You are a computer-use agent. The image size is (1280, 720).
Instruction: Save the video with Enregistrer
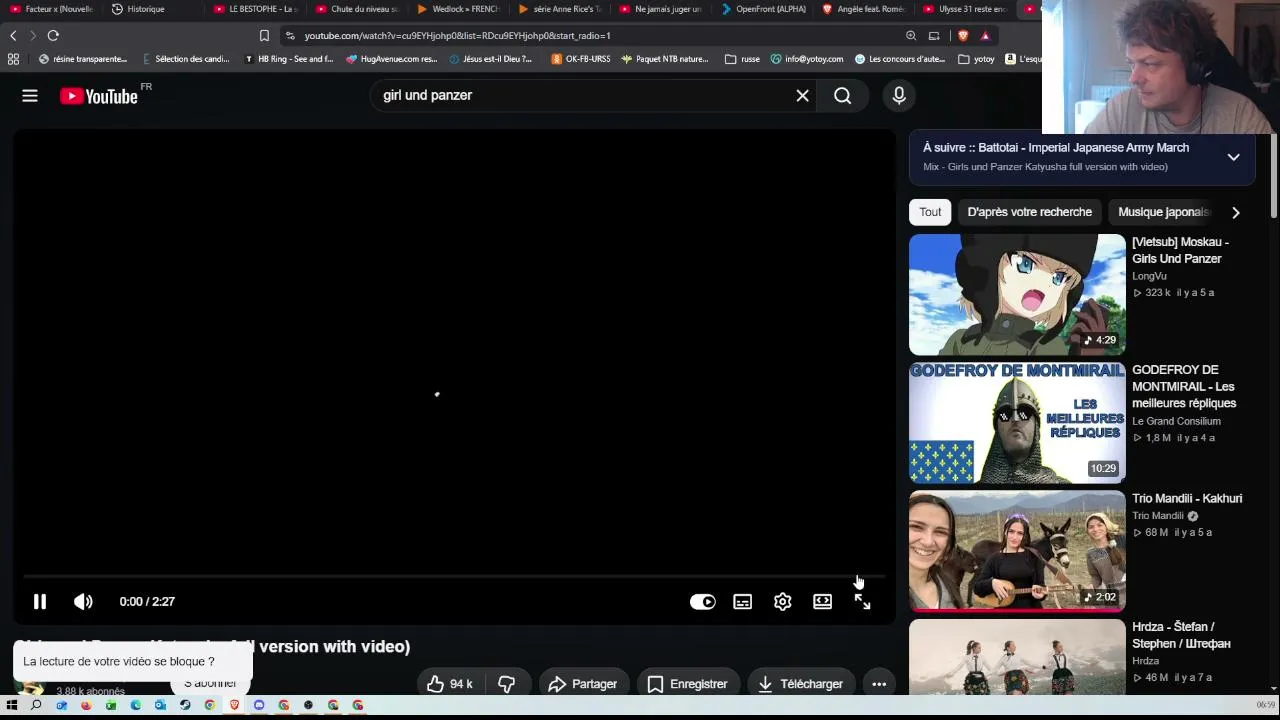click(687, 684)
